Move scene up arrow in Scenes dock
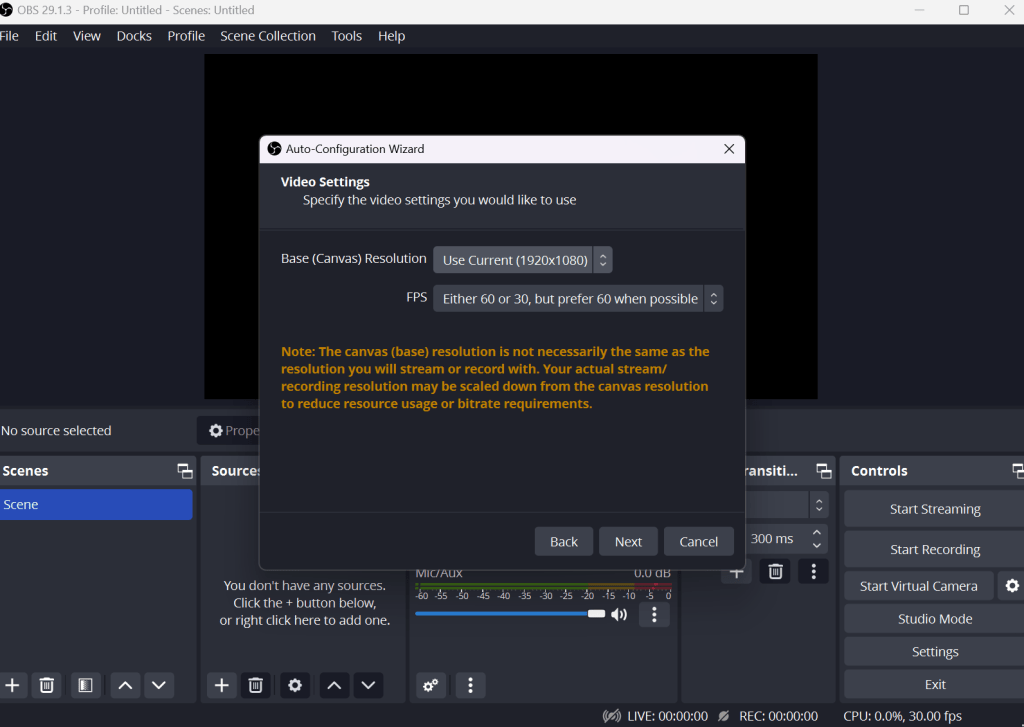 pos(125,685)
